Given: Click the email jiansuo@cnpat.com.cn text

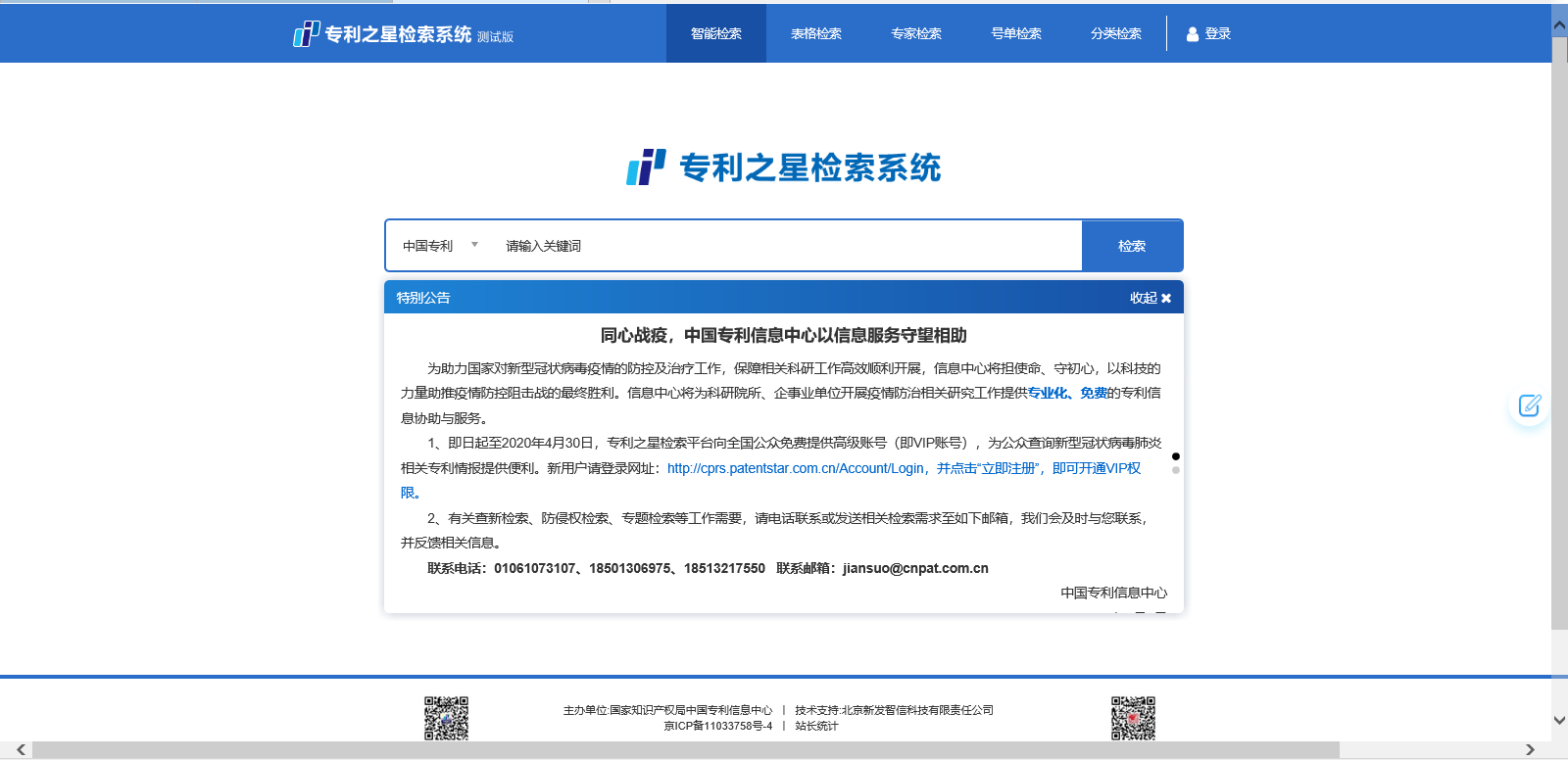Looking at the screenshot, I should (x=915, y=568).
